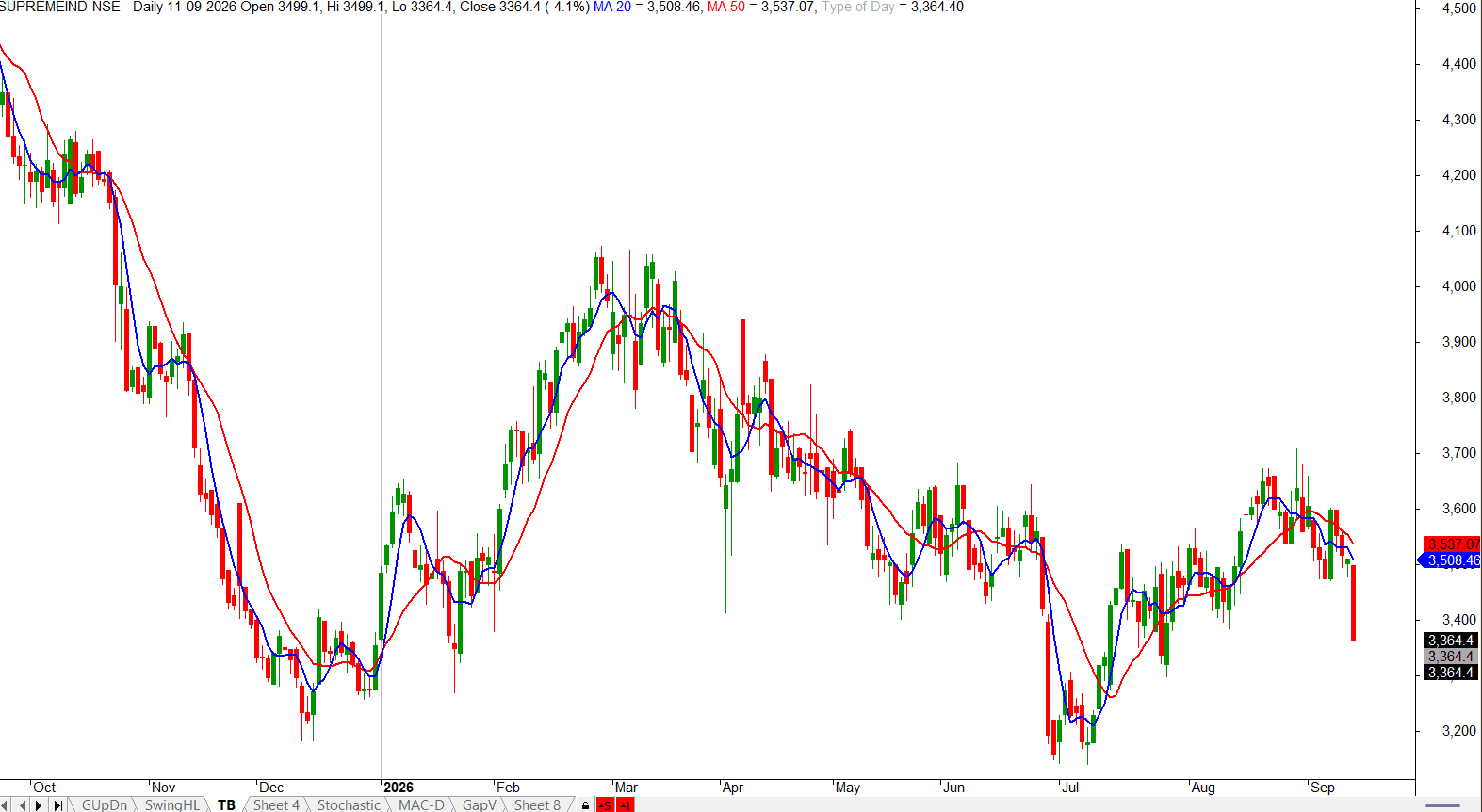Select the gray 3,364.4 price label

tap(1451, 657)
